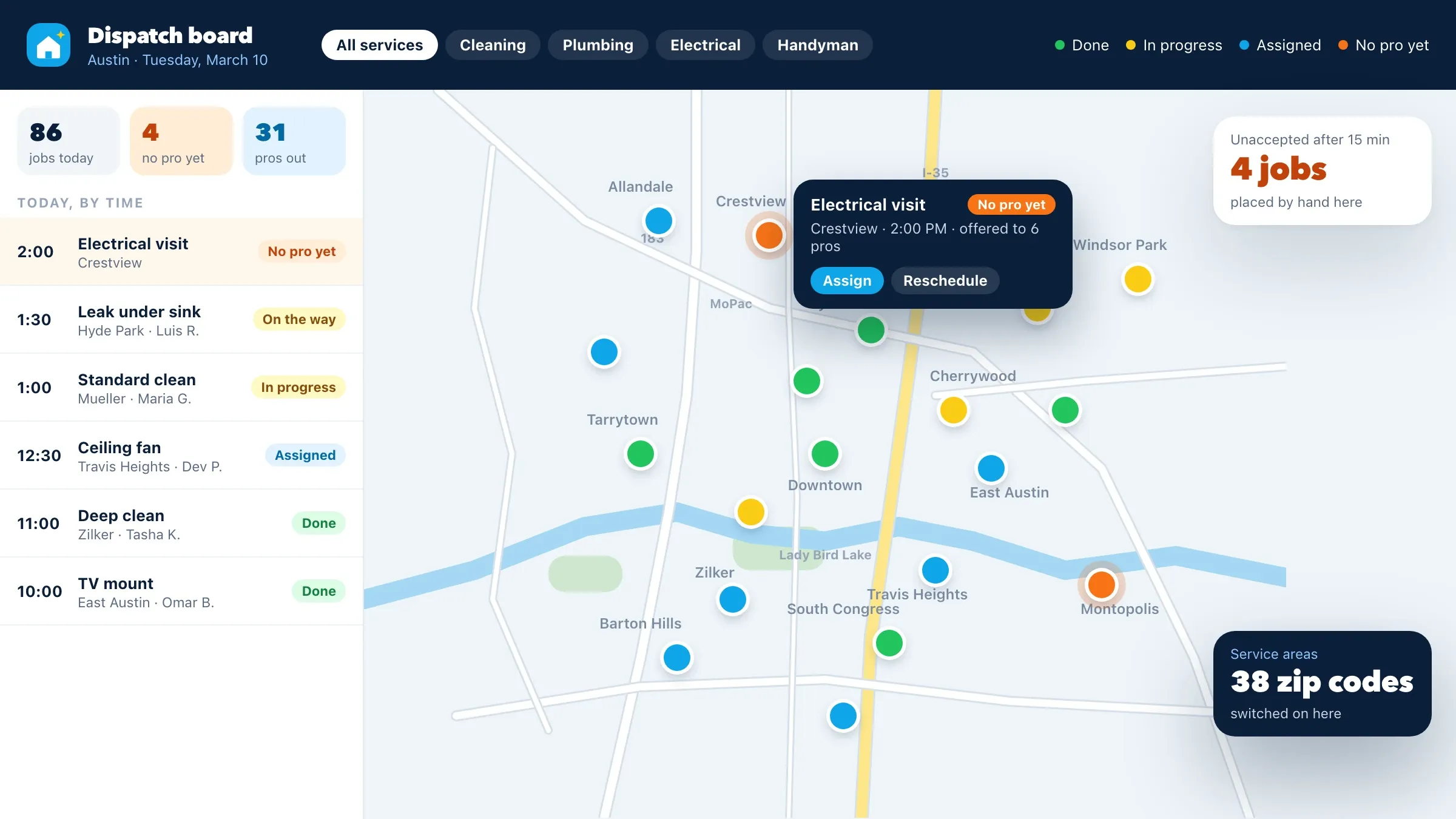Click the In progress legend entry
Image resolution: width=1456 pixels, height=819 pixels.
1173,45
